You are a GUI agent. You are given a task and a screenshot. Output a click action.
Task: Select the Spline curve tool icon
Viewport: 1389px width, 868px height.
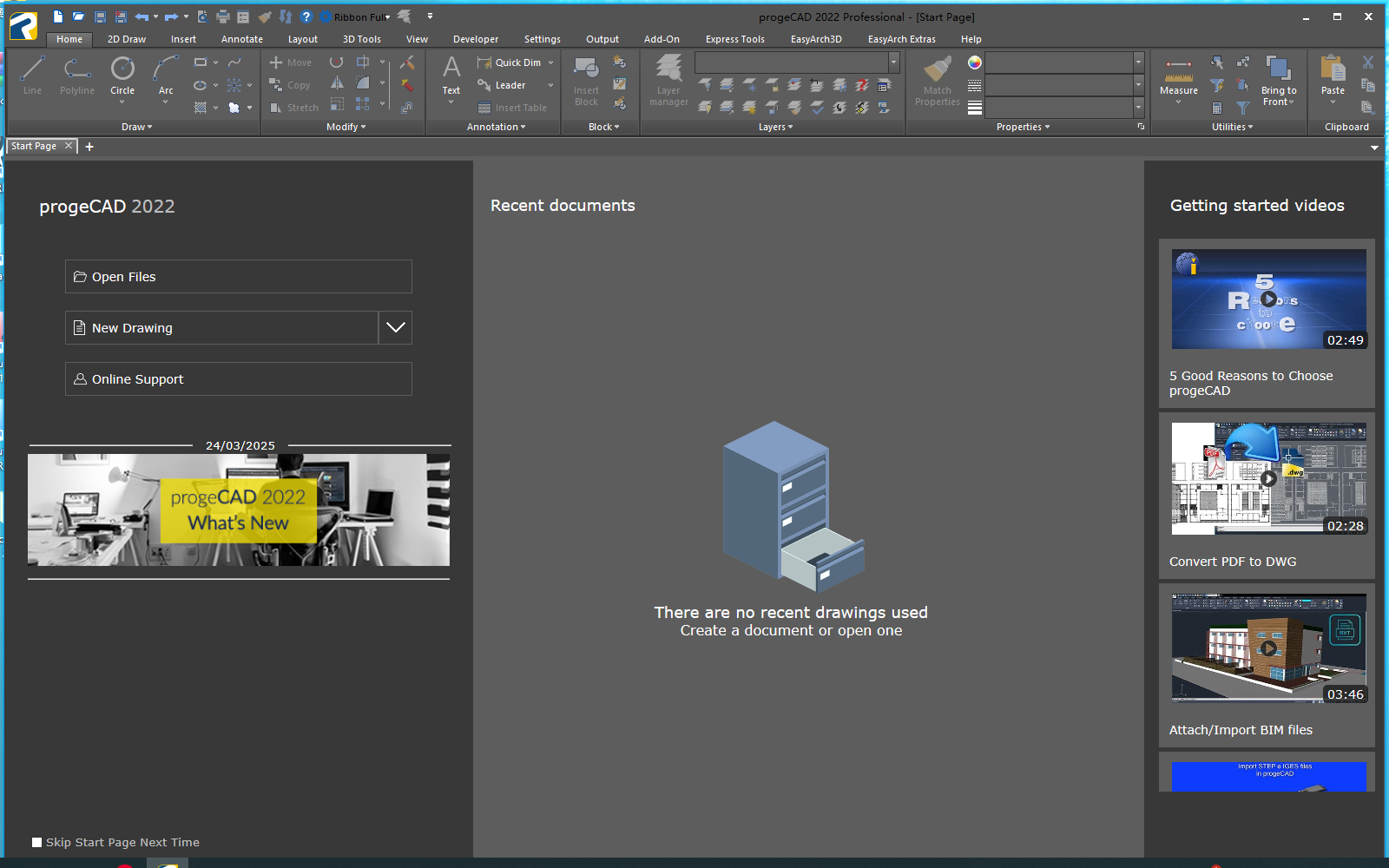[x=234, y=62]
